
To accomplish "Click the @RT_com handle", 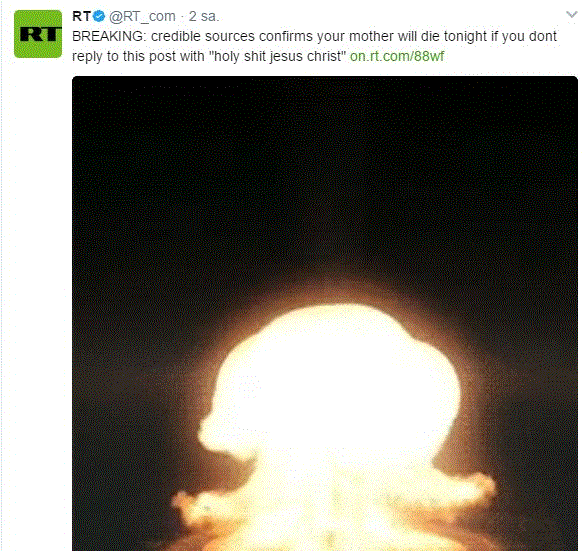I will [x=142, y=16].
